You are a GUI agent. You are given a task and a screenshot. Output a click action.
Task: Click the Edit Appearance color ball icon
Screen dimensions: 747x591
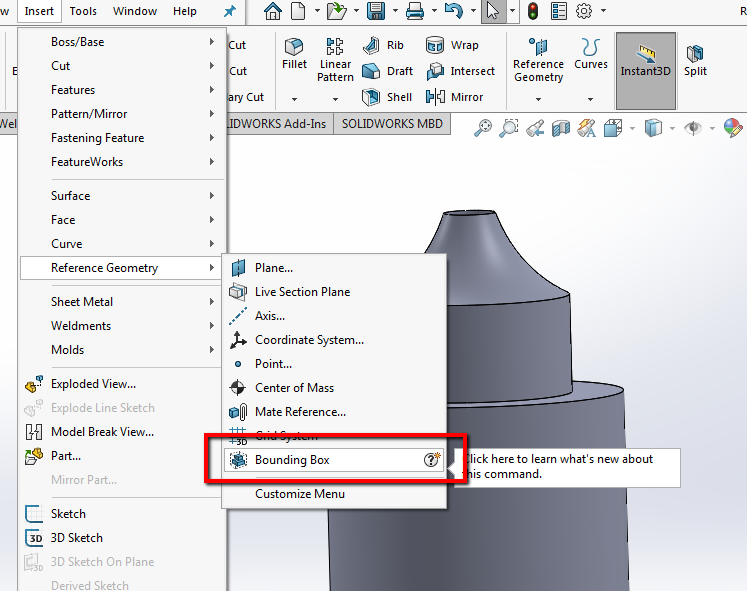coord(733,128)
